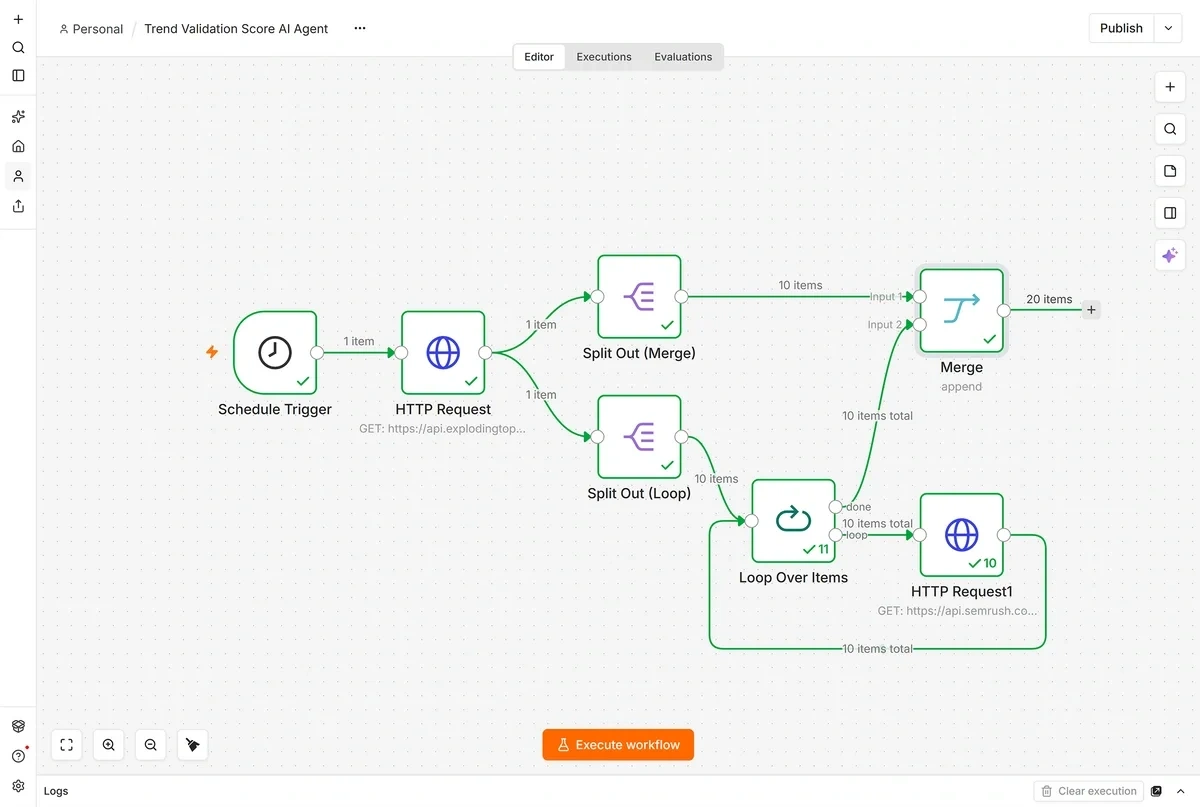Open the AI assistant sparkle button
The width and height of the screenshot is (1200, 807).
[1170, 256]
